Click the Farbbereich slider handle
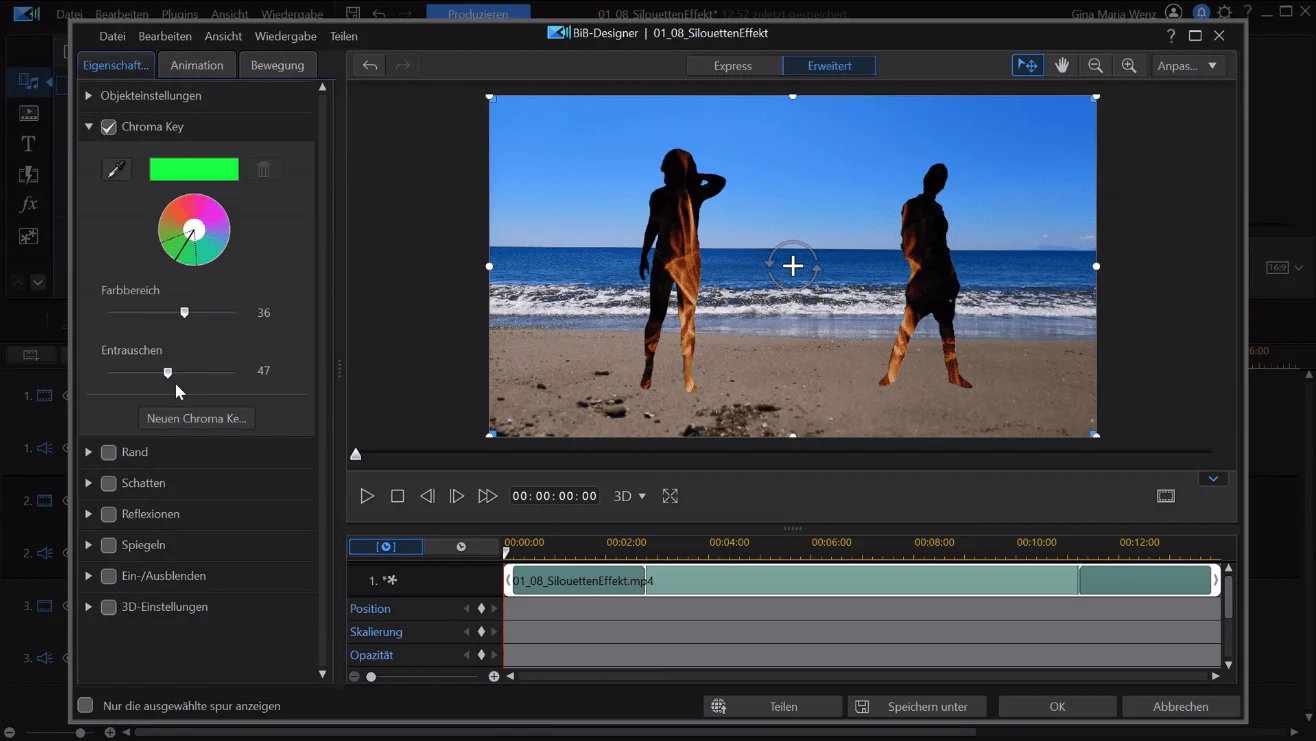The height and width of the screenshot is (741, 1316). tap(184, 313)
